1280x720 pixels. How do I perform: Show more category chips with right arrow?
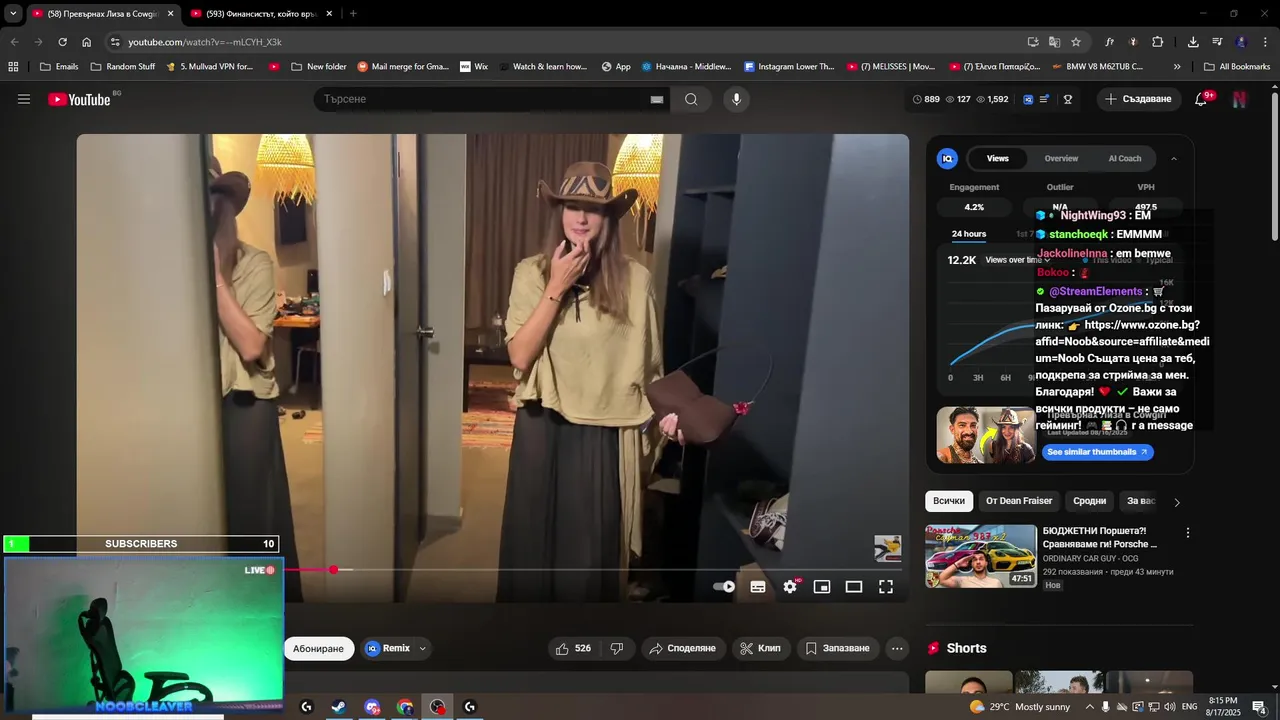pos(1177,502)
